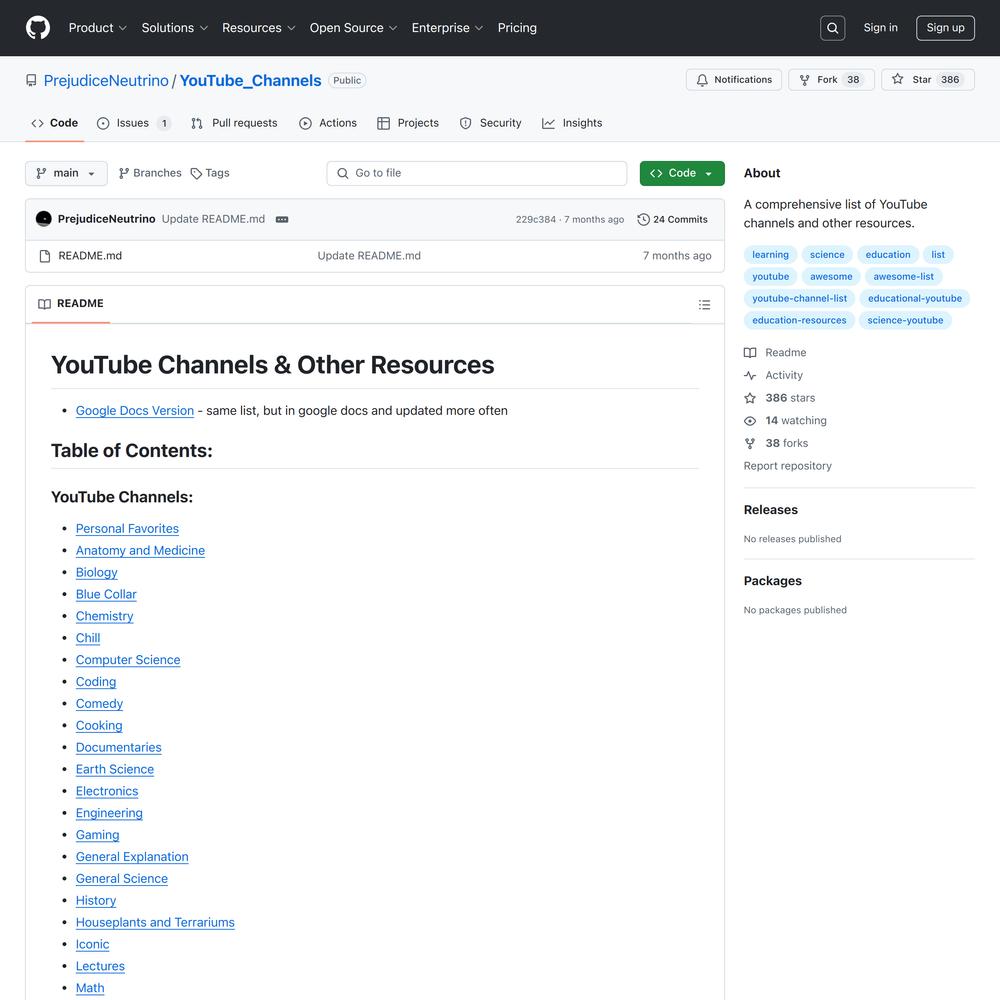
Task: Switch to the Security tab
Action: coord(490,123)
